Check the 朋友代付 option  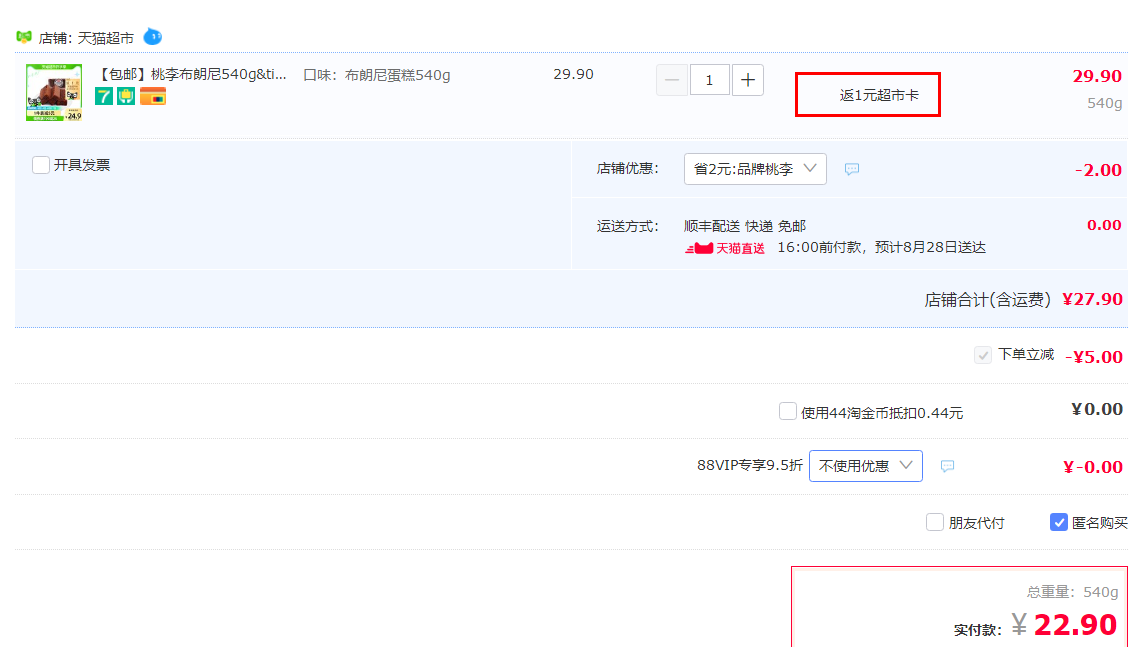coord(935,522)
